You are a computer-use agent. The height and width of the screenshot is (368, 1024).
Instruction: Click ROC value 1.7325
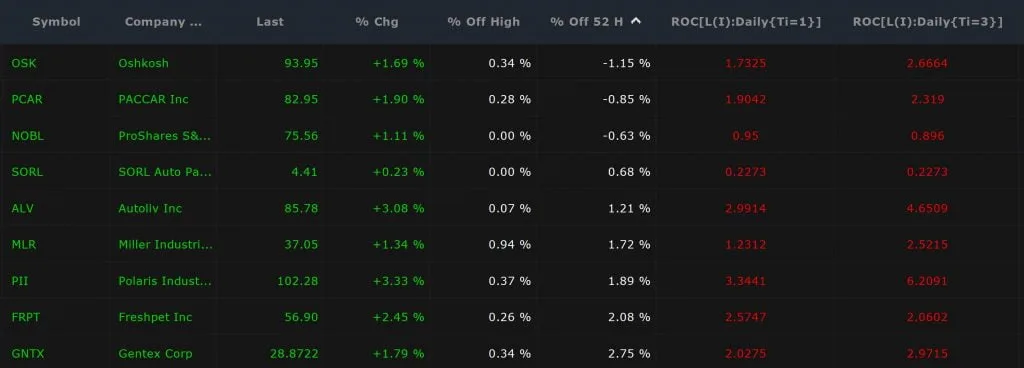746,63
